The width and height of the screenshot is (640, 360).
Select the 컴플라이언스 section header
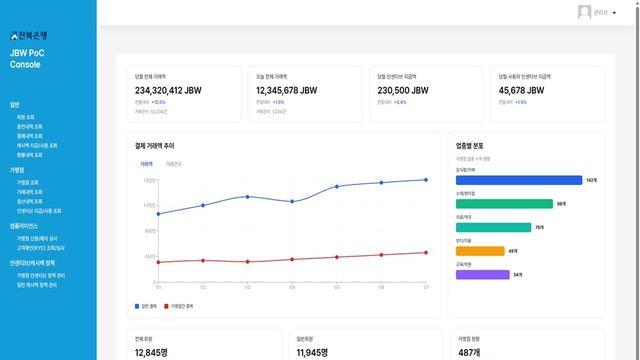(24, 226)
